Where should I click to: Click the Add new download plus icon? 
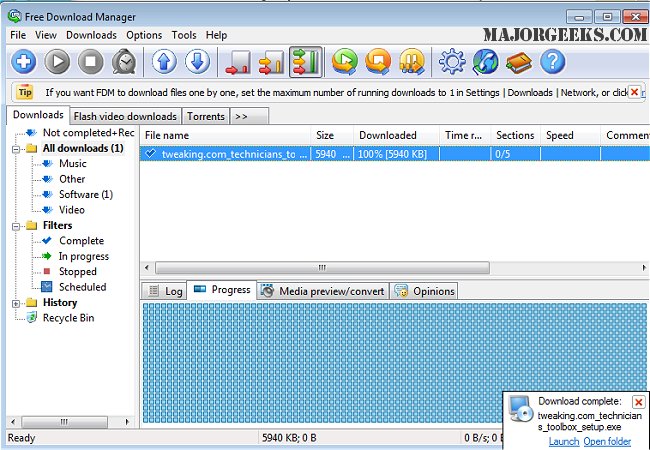(x=24, y=62)
